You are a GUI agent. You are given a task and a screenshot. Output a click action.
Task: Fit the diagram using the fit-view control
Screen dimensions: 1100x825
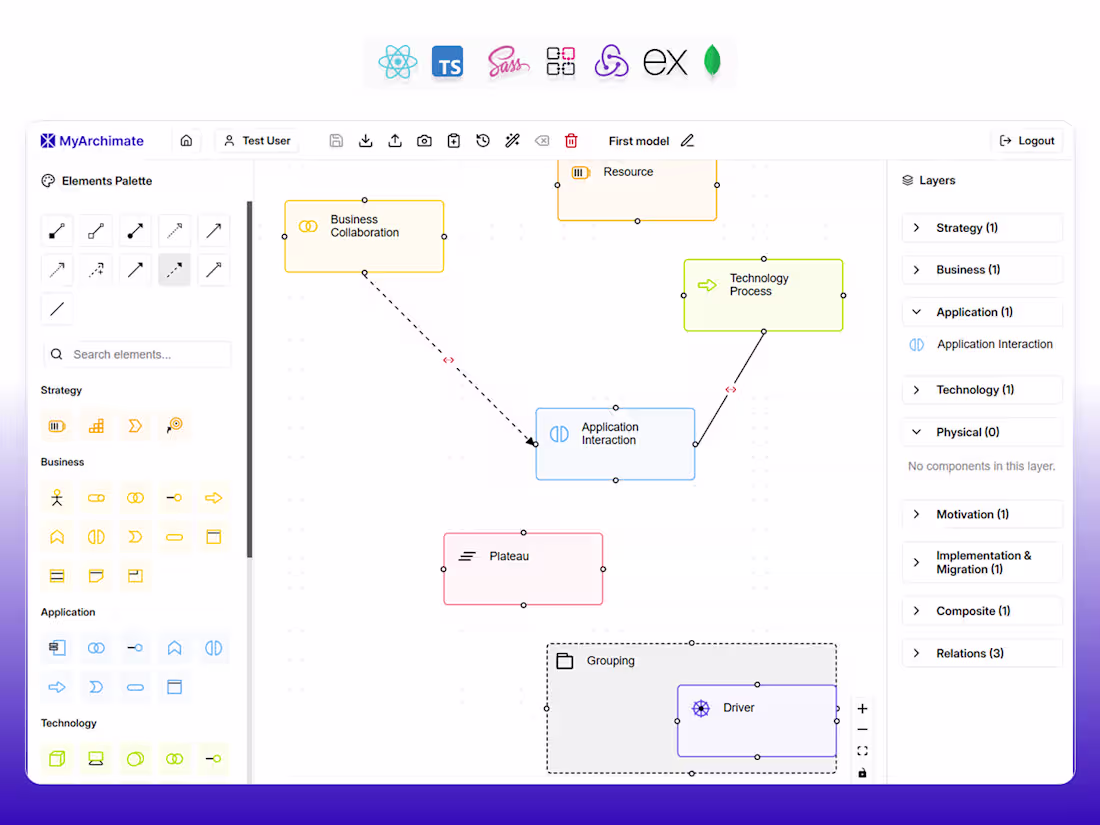tap(862, 751)
